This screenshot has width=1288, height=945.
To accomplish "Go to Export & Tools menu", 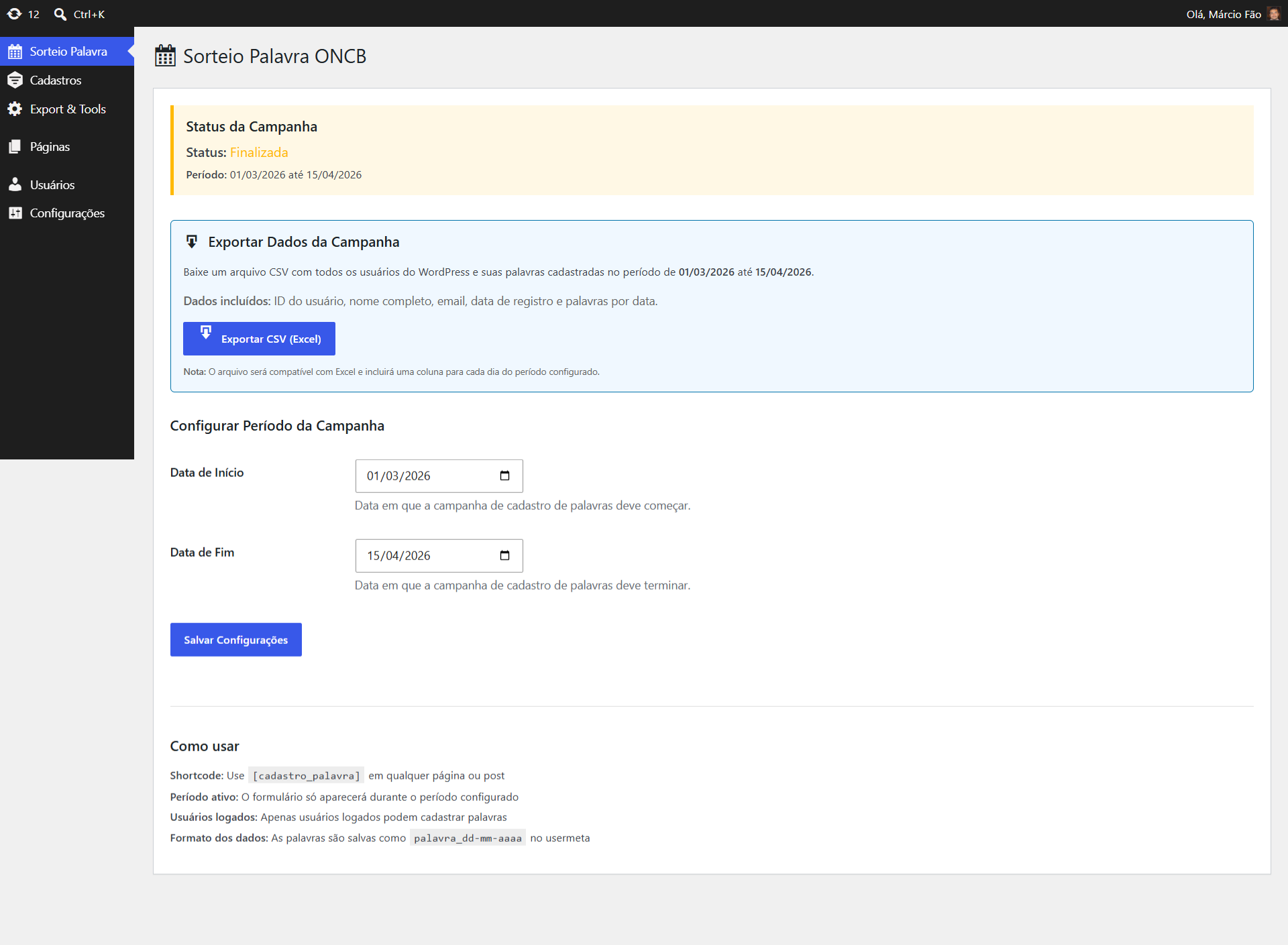I will pyautogui.click(x=67, y=109).
